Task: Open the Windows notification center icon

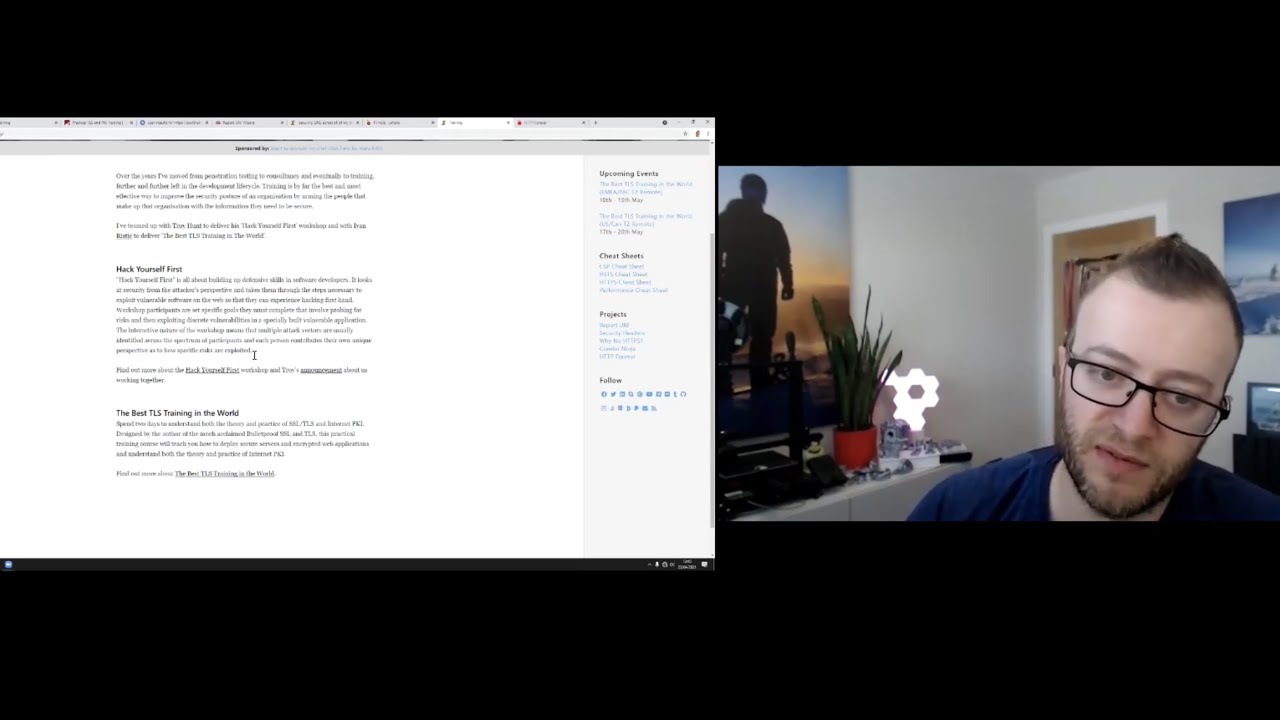Action: (x=704, y=564)
